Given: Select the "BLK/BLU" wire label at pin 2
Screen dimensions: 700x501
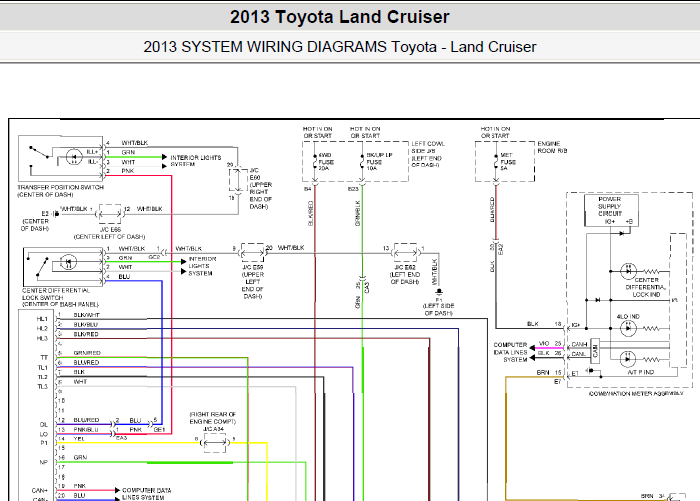Looking at the screenshot, I should click(x=85, y=325).
